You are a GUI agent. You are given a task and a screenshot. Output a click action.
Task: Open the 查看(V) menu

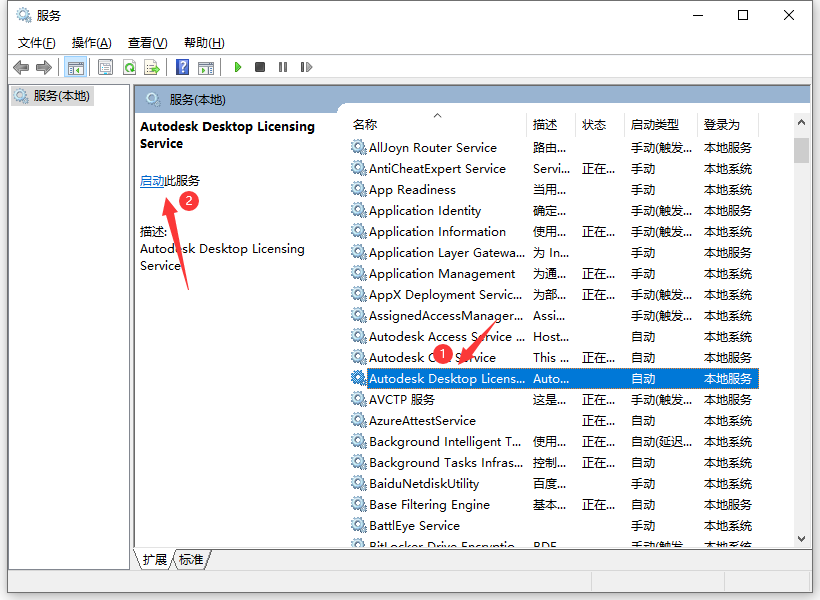(147, 42)
